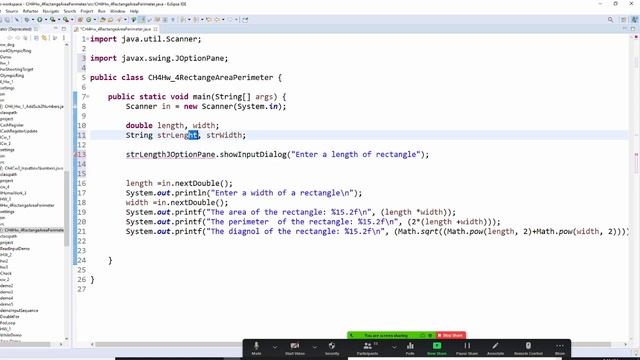
Task: Open the Navigate menu
Action: tap(51, 11)
